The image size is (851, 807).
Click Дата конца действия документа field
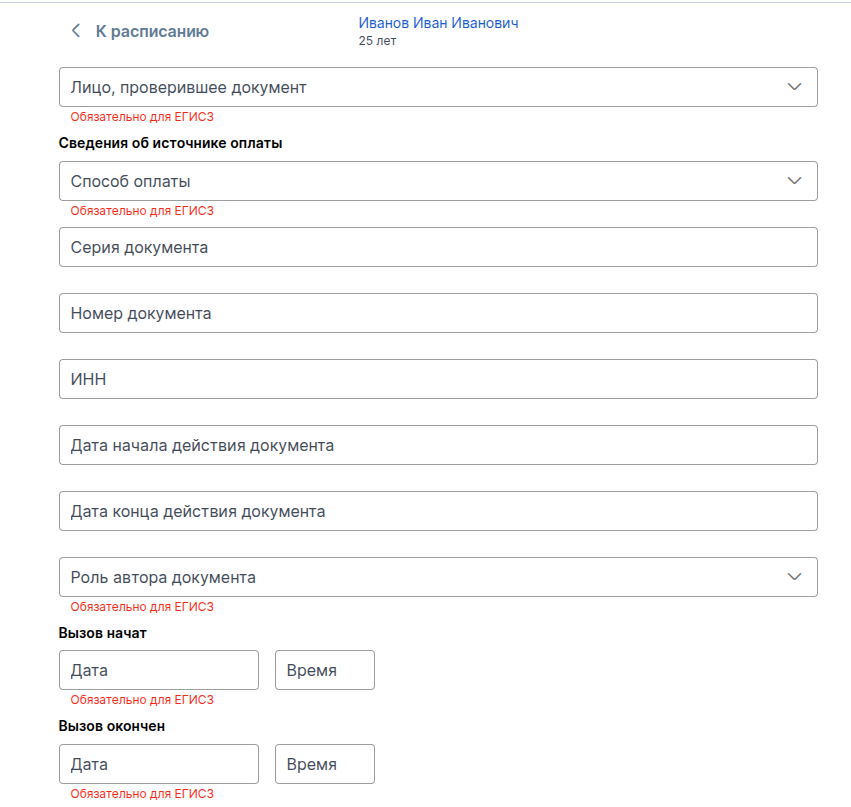click(438, 511)
